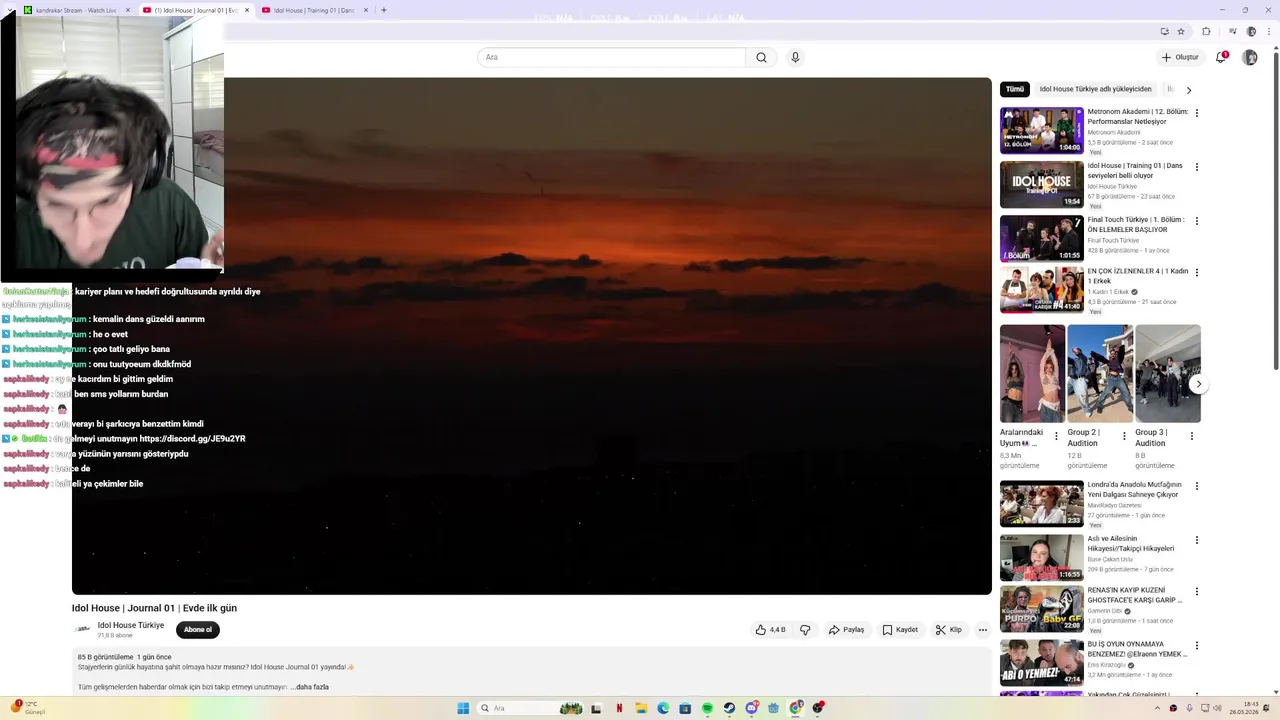The height and width of the screenshot is (720, 1280).
Task: Click the Oluştur create button
Action: [1180, 57]
